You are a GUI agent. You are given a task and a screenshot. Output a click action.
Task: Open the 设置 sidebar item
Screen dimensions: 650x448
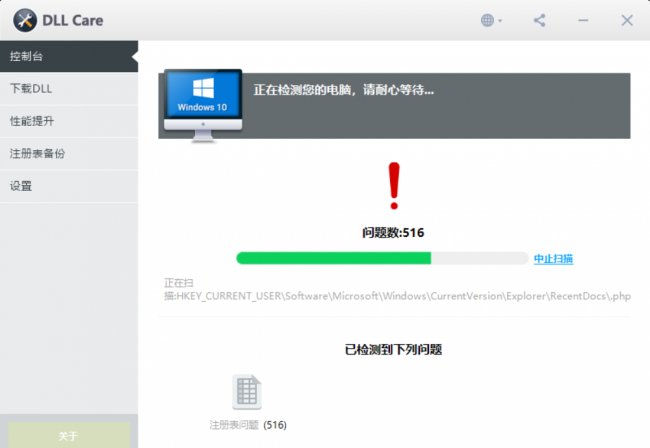click(x=69, y=186)
